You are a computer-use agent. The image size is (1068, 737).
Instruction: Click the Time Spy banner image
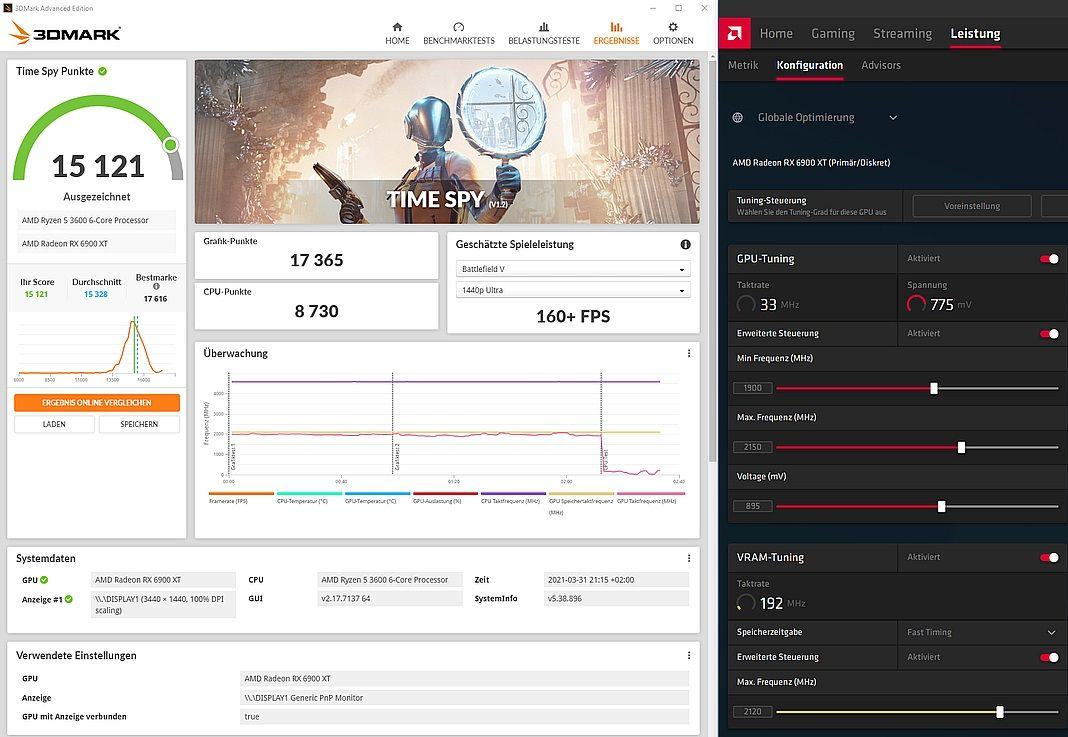(x=447, y=142)
